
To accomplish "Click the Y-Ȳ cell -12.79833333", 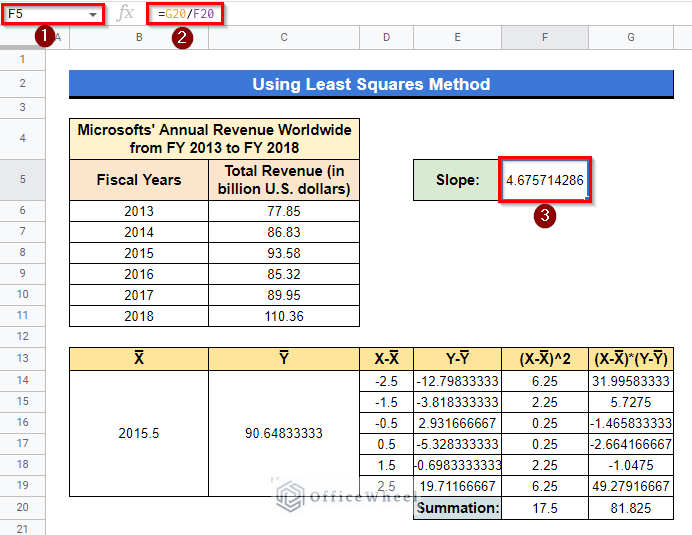I will click(x=457, y=381).
